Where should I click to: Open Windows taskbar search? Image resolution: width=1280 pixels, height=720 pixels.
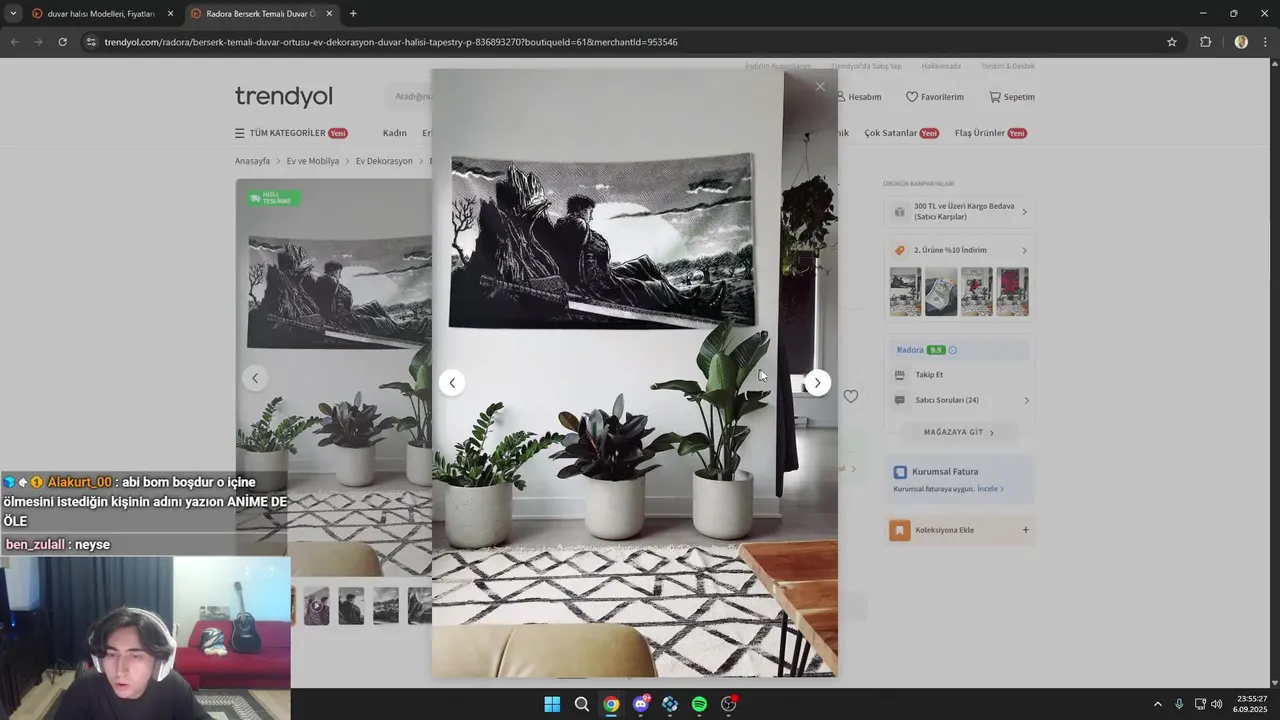(x=581, y=704)
